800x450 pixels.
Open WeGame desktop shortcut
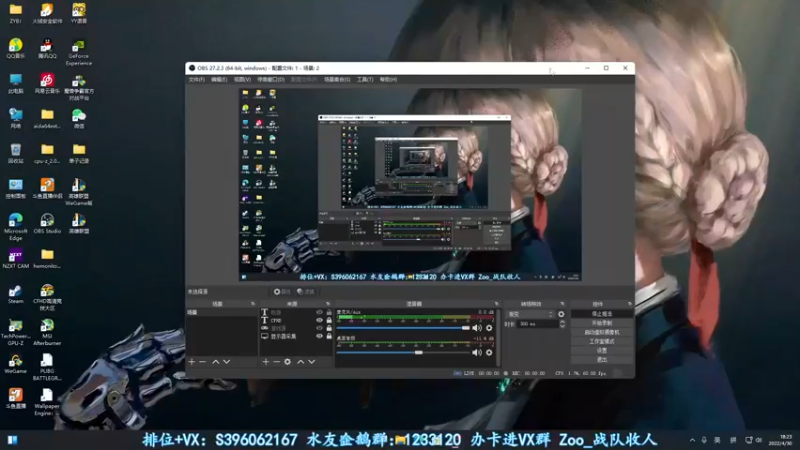(x=15, y=364)
